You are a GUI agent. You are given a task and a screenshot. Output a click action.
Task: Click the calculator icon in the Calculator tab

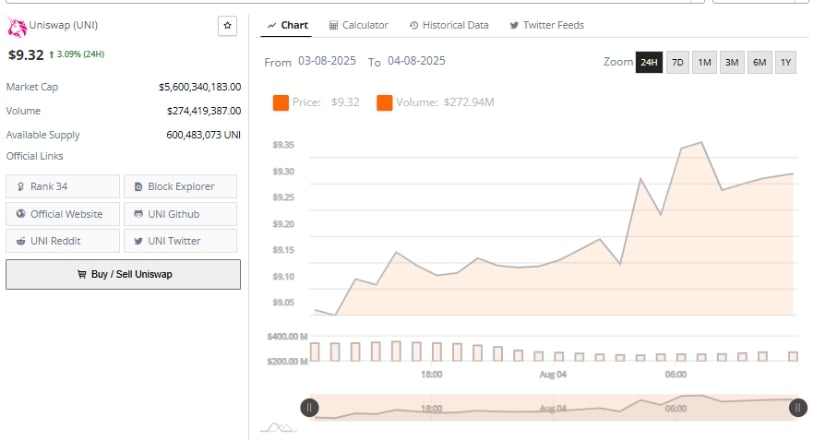click(x=333, y=25)
